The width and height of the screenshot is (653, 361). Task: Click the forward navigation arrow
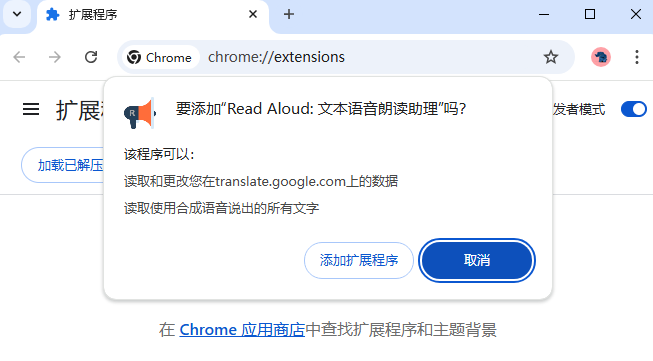[x=55, y=57]
